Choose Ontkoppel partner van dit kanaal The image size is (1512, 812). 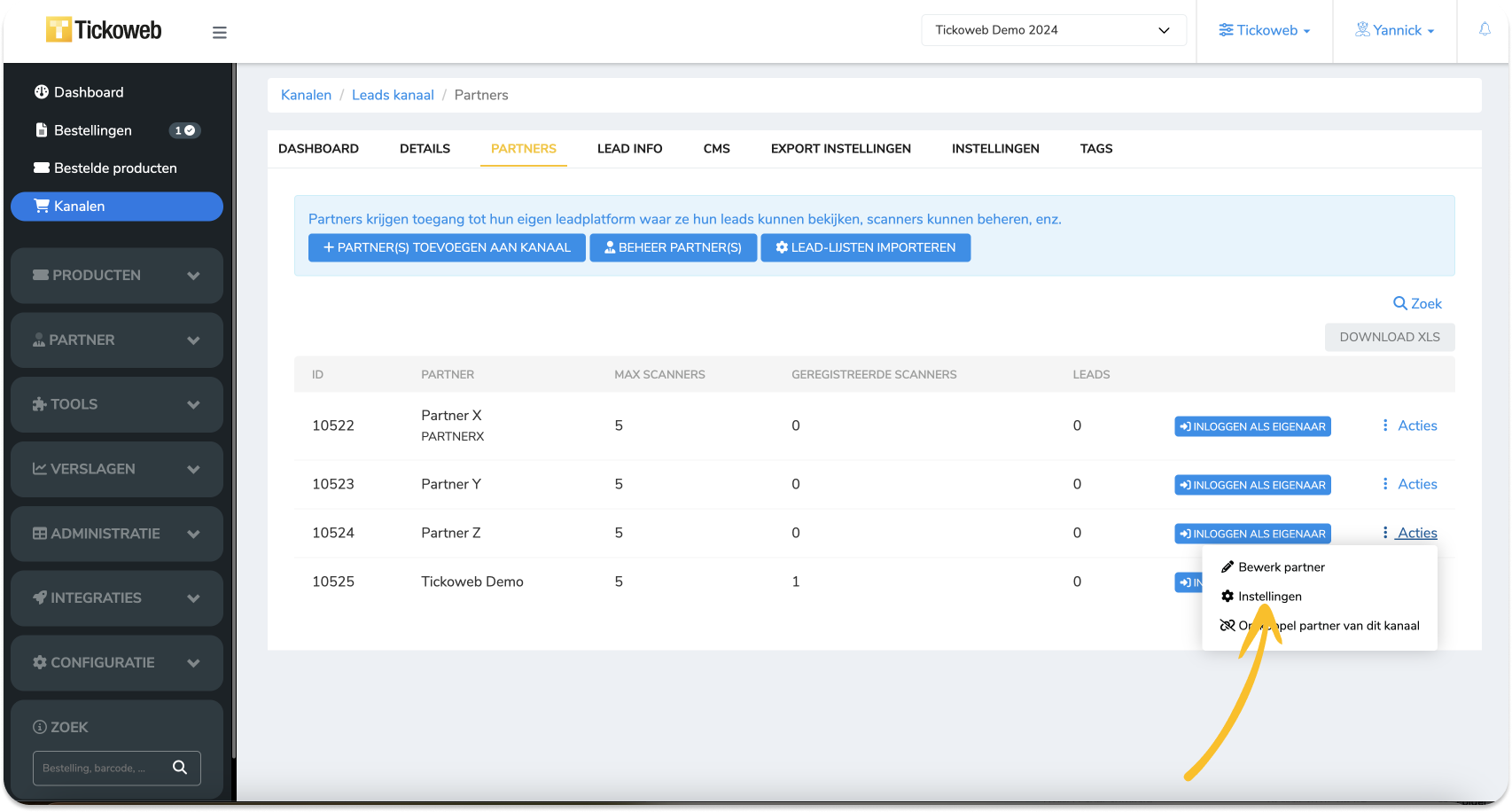(1320, 626)
